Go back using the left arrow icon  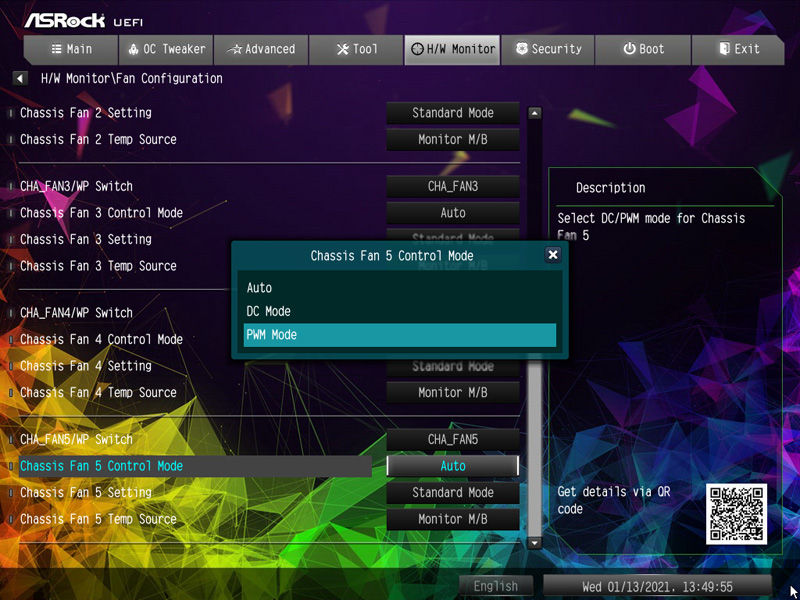[19, 79]
